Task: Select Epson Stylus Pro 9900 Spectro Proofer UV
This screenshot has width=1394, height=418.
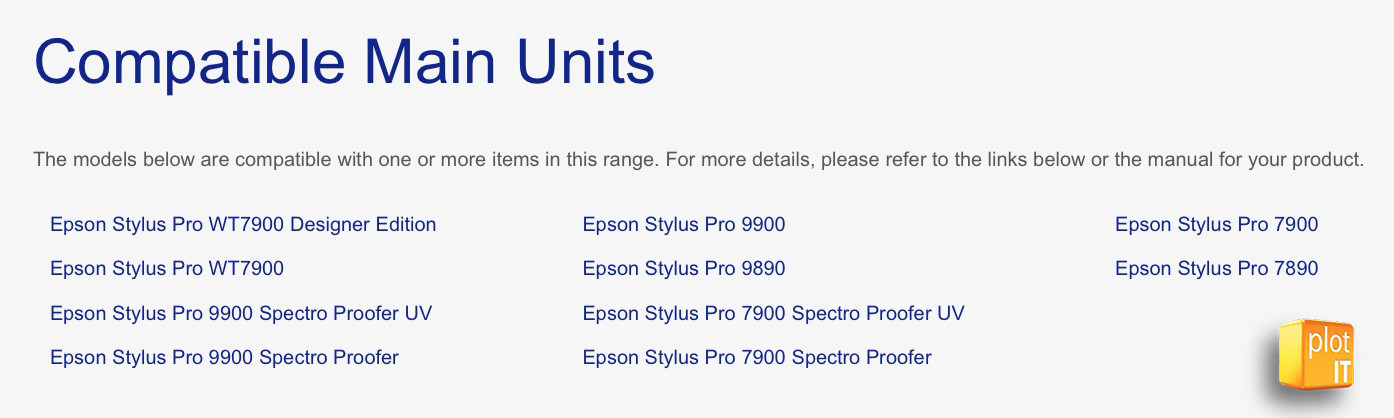Action: 241,313
